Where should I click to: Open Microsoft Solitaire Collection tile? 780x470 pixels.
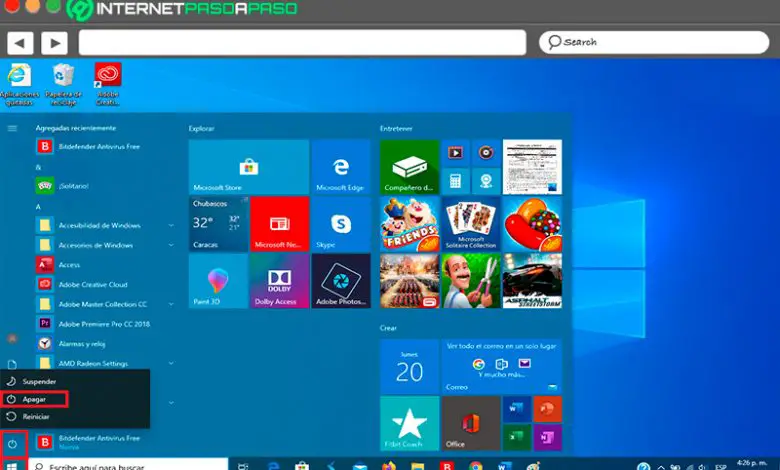click(471, 224)
